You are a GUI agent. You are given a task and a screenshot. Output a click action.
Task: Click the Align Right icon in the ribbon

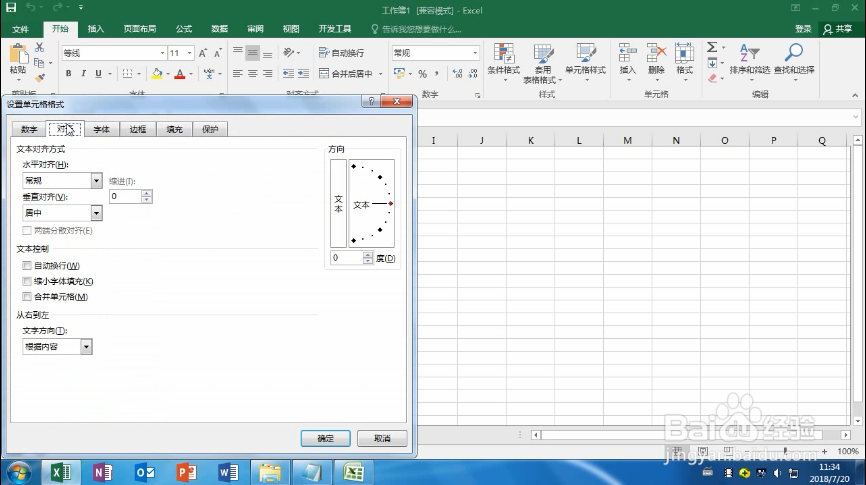pos(267,73)
